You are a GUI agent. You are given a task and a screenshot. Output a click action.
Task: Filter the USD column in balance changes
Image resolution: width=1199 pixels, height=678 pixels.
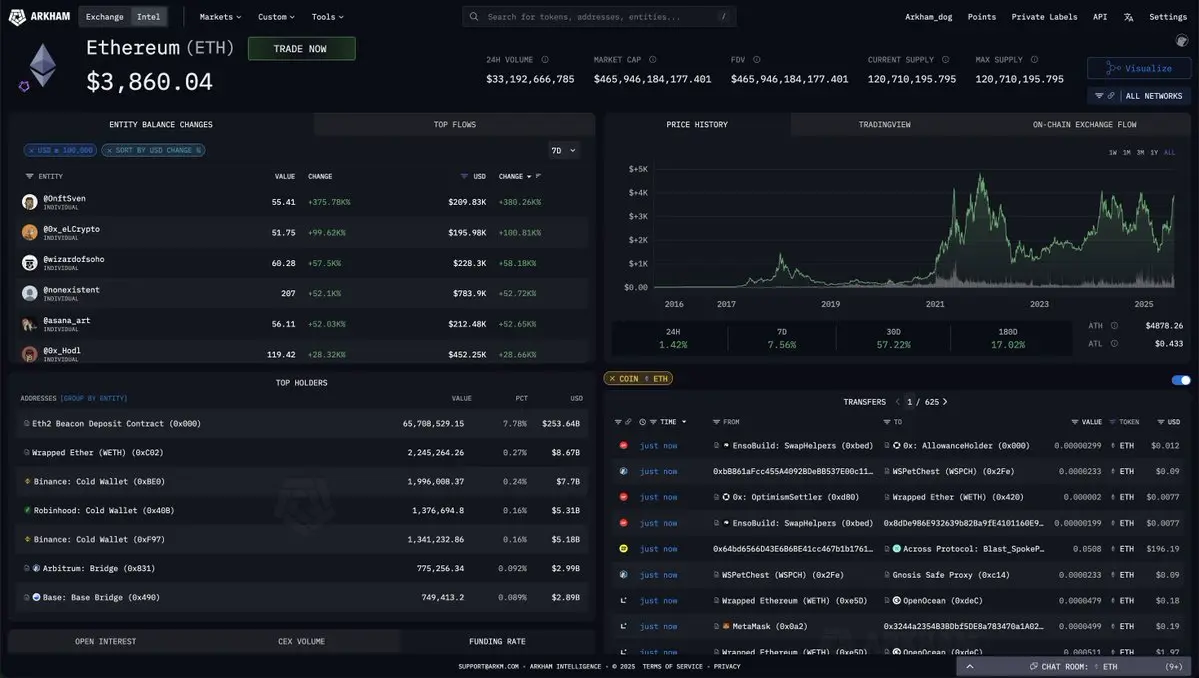click(x=464, y=177)
